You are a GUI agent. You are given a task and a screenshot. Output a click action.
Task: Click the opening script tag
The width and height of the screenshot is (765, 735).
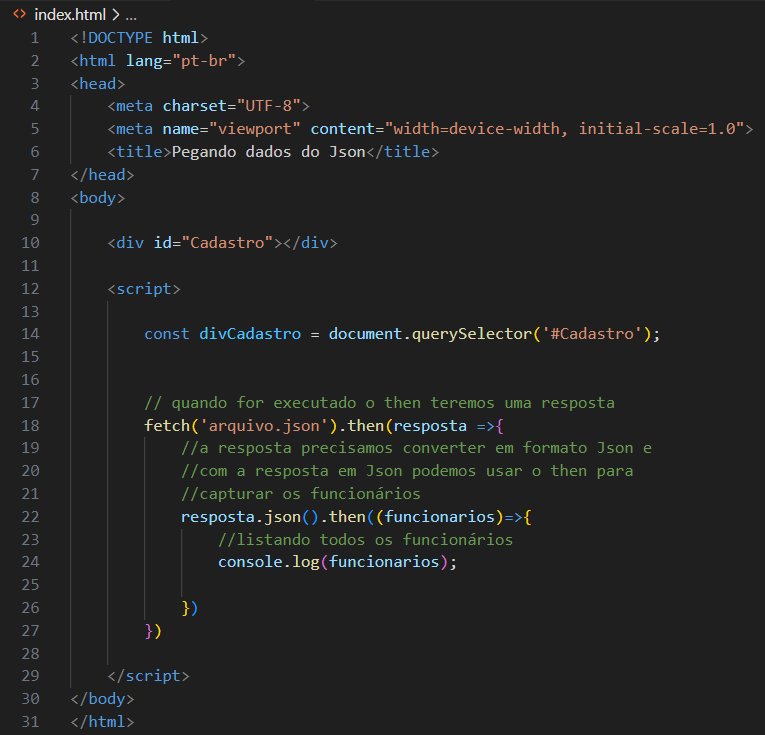144,289
